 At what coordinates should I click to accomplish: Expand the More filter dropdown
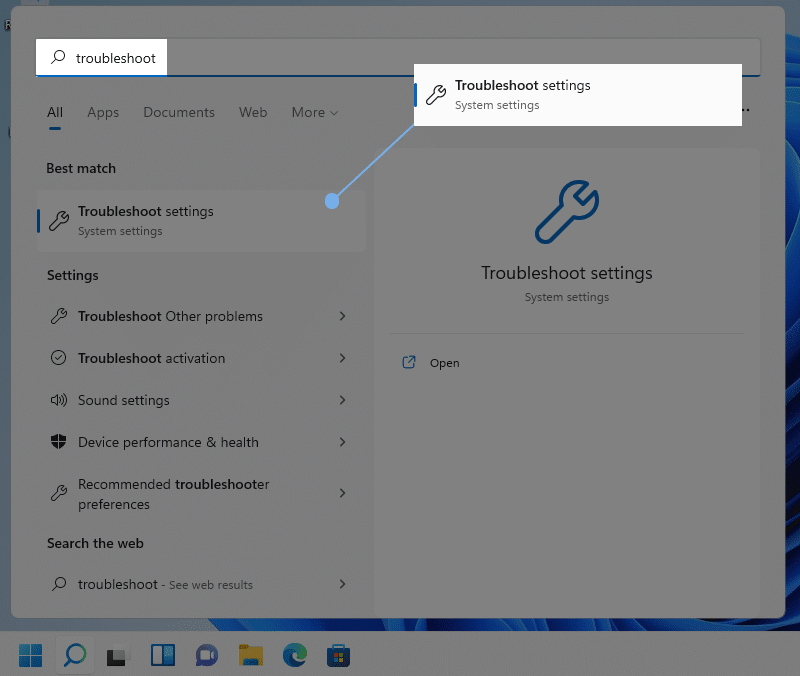(314, 112)
